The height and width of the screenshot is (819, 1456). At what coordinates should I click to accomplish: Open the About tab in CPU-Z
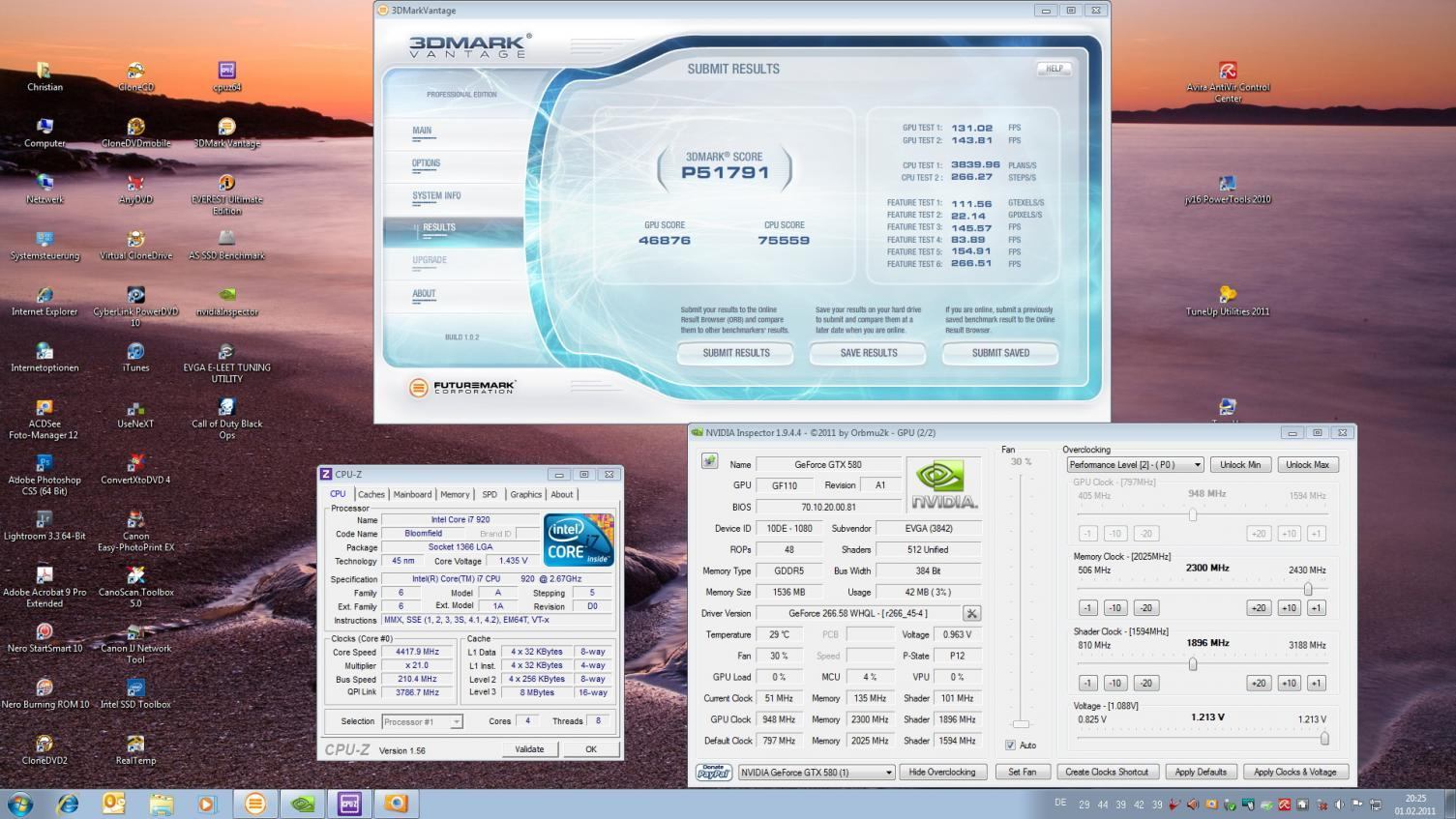pos(562,494)
